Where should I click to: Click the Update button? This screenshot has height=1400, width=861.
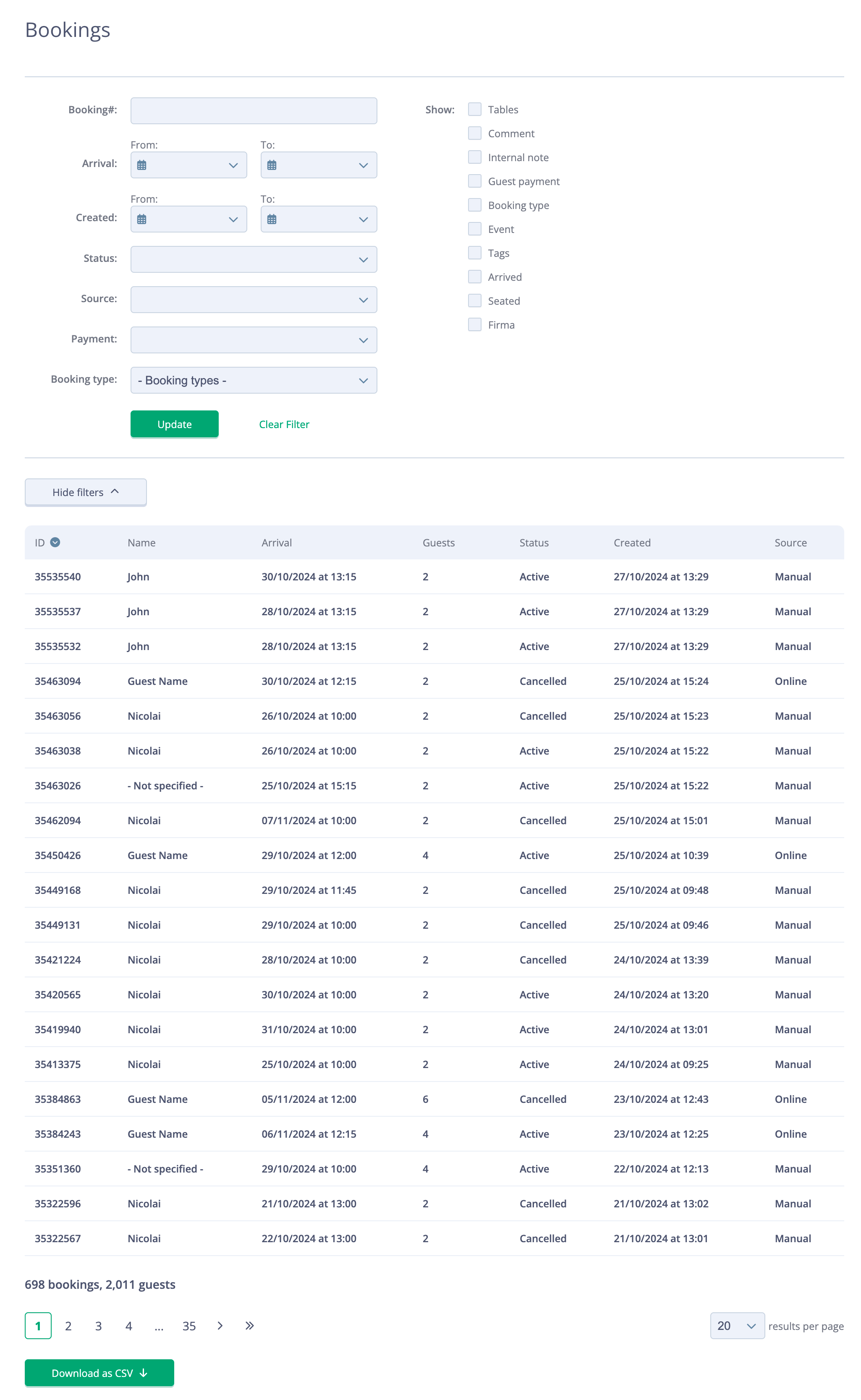[x=174, y=424]
